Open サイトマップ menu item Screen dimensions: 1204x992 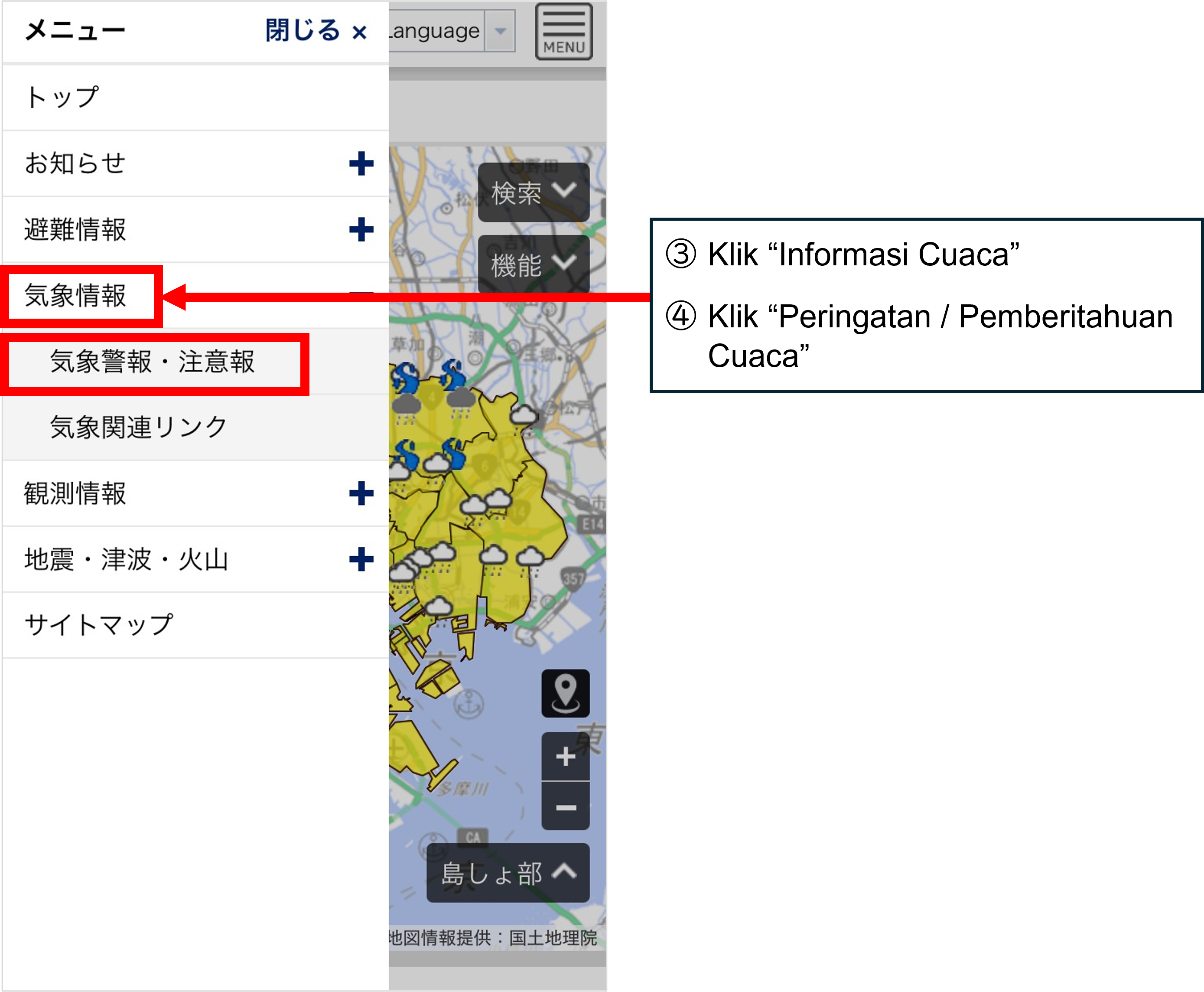pos(98,625)
